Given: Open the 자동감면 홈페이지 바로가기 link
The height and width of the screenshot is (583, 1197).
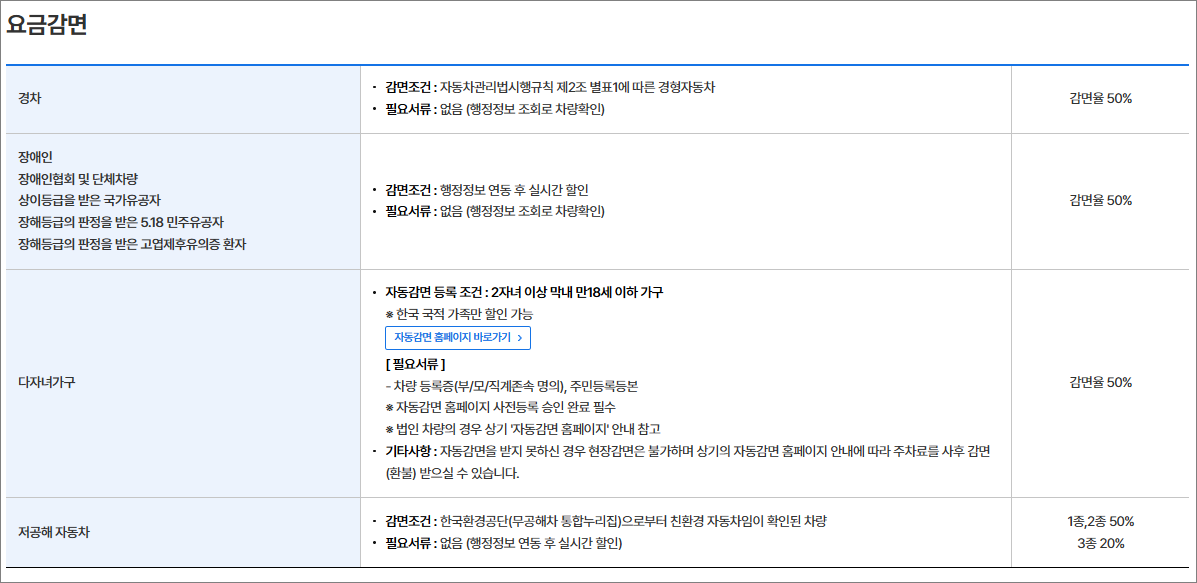Looking at the screenshot, I should coord(455,338).
